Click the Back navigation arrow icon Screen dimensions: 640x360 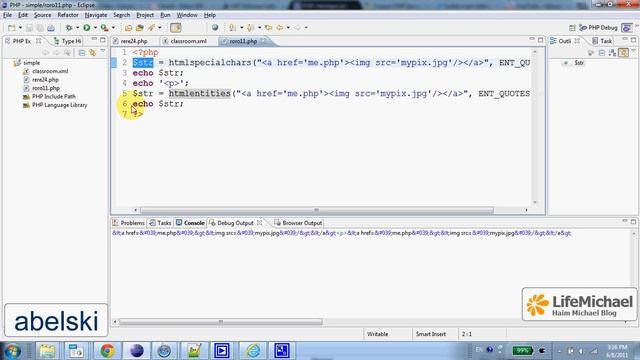(280, 28)
